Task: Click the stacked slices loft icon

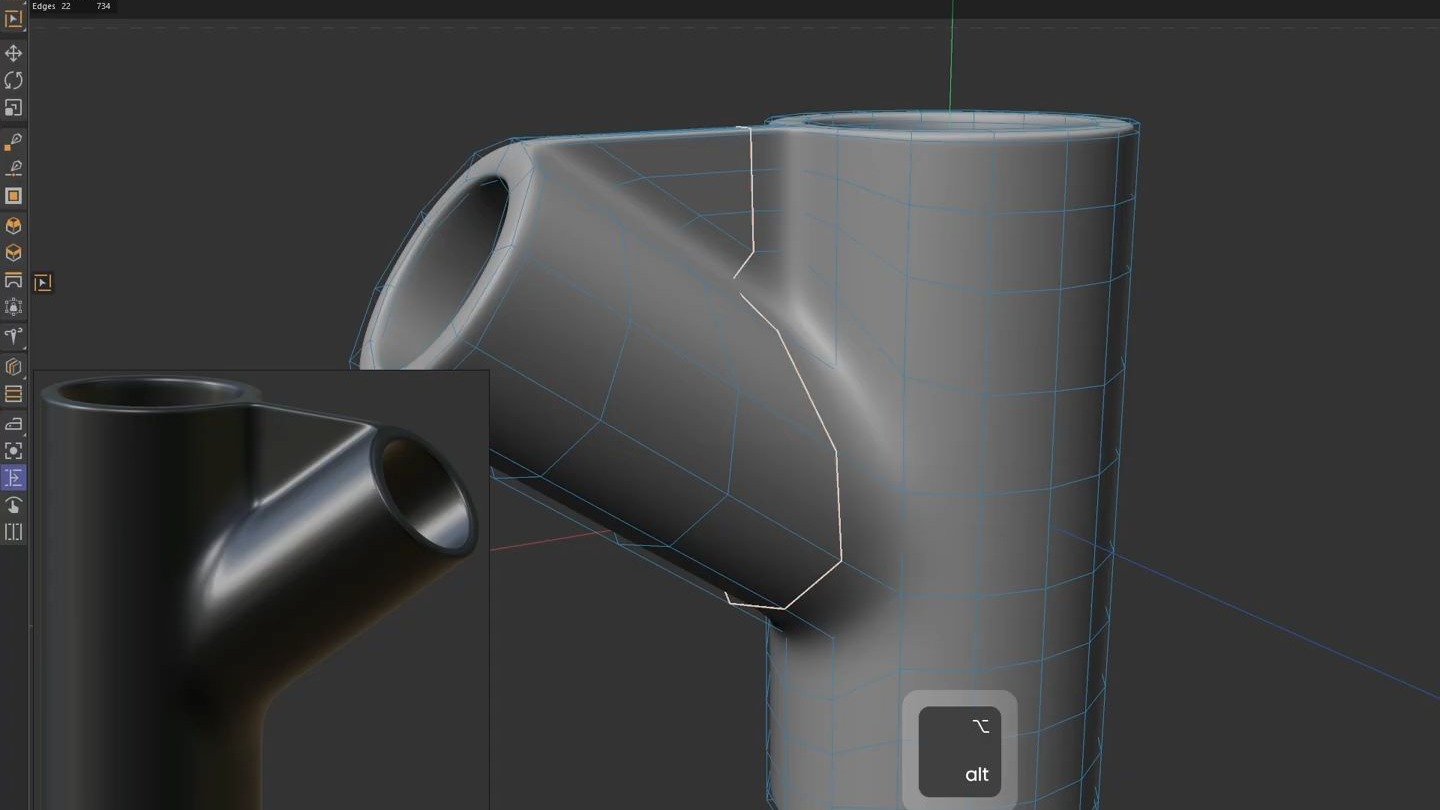Action: coord(14,394)
